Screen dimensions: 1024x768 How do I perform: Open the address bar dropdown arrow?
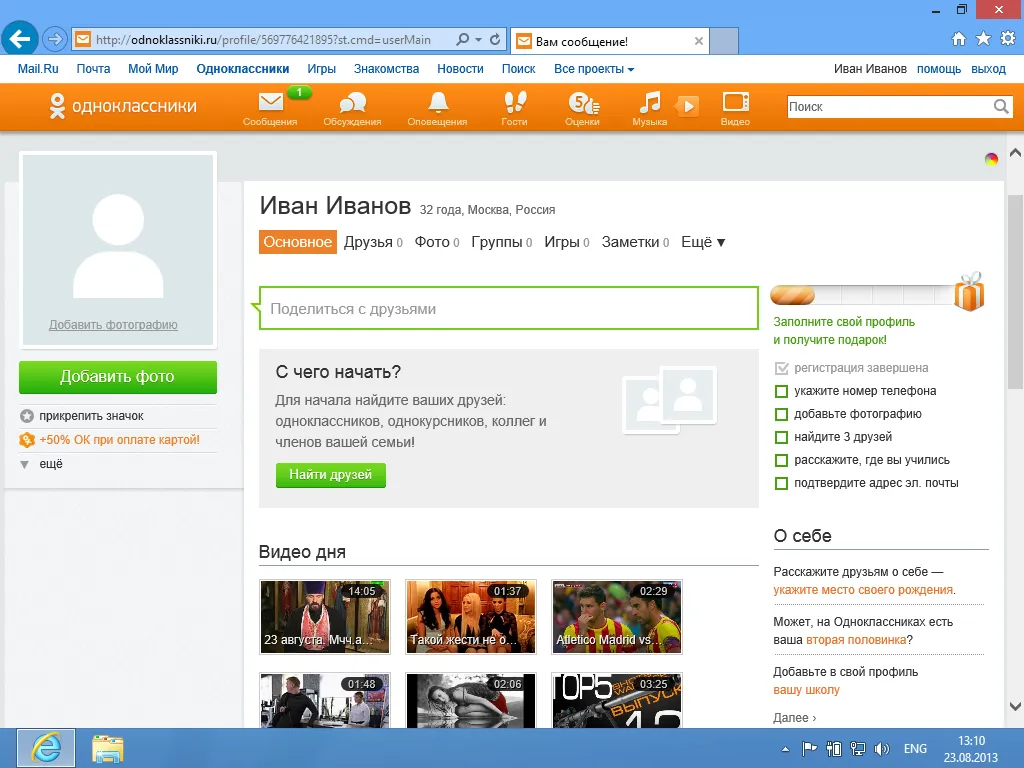[x=479, y=39]
